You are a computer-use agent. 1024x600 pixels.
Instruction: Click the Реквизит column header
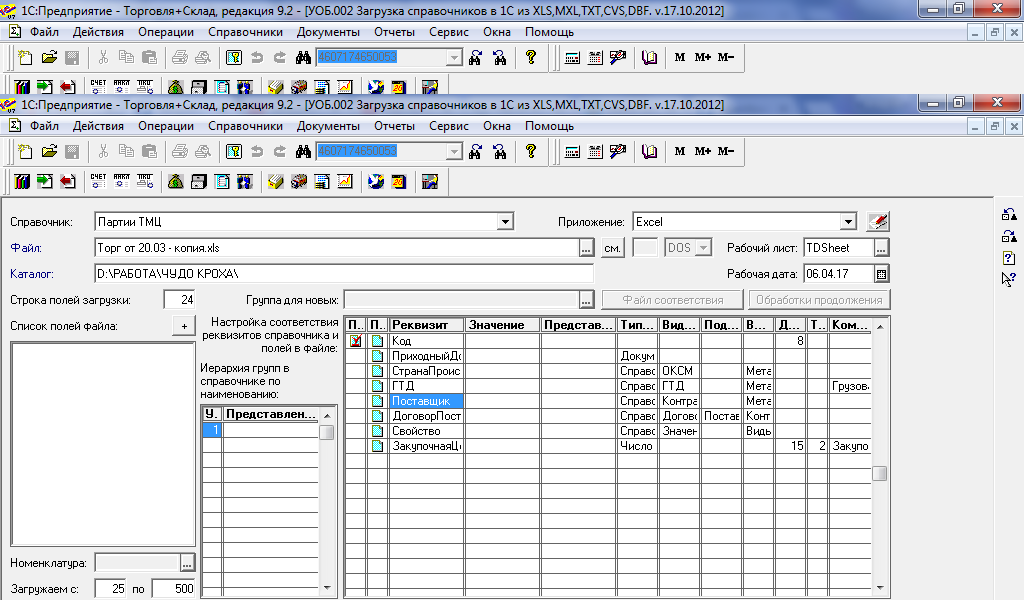pyautogui.click(x=426, y=325)
